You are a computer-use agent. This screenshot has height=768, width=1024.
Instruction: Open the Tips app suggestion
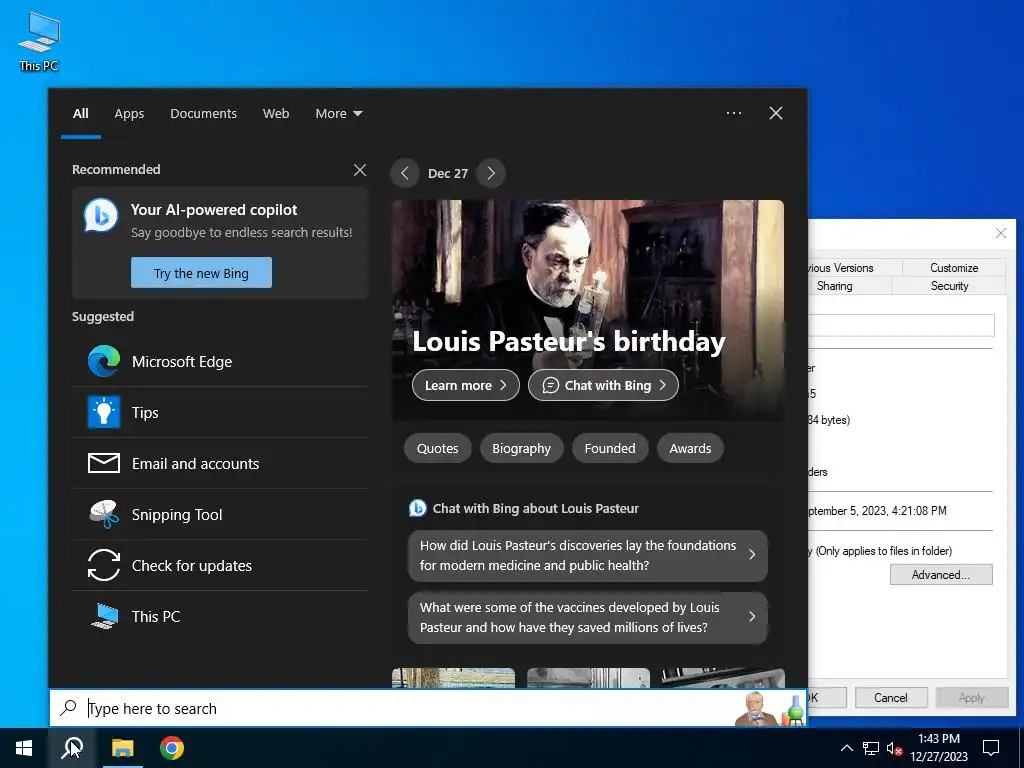(220, 413)
